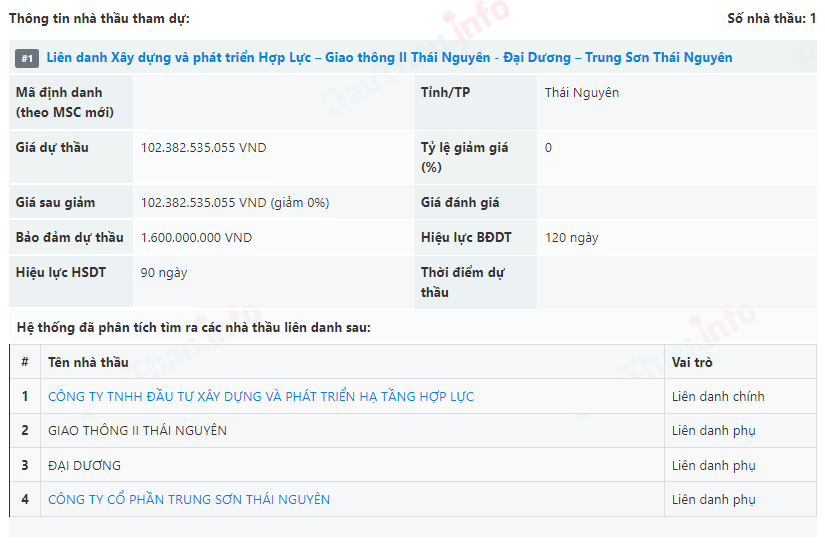Viewport: 825px width, 548px height.
Task: Click the Thái Nguyên province value
Action: coord(581,93)
